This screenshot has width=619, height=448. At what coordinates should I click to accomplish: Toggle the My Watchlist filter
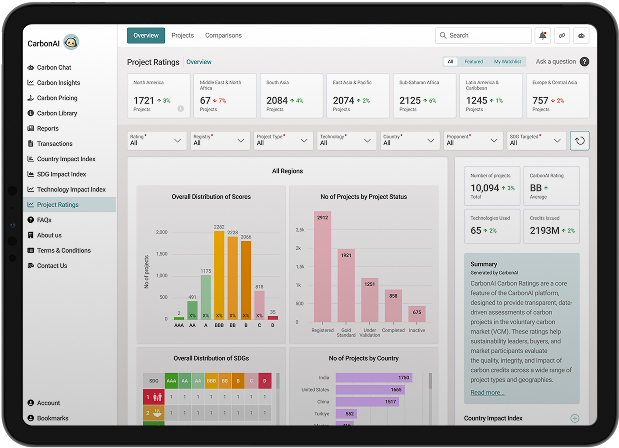click(x=507, y=62)
